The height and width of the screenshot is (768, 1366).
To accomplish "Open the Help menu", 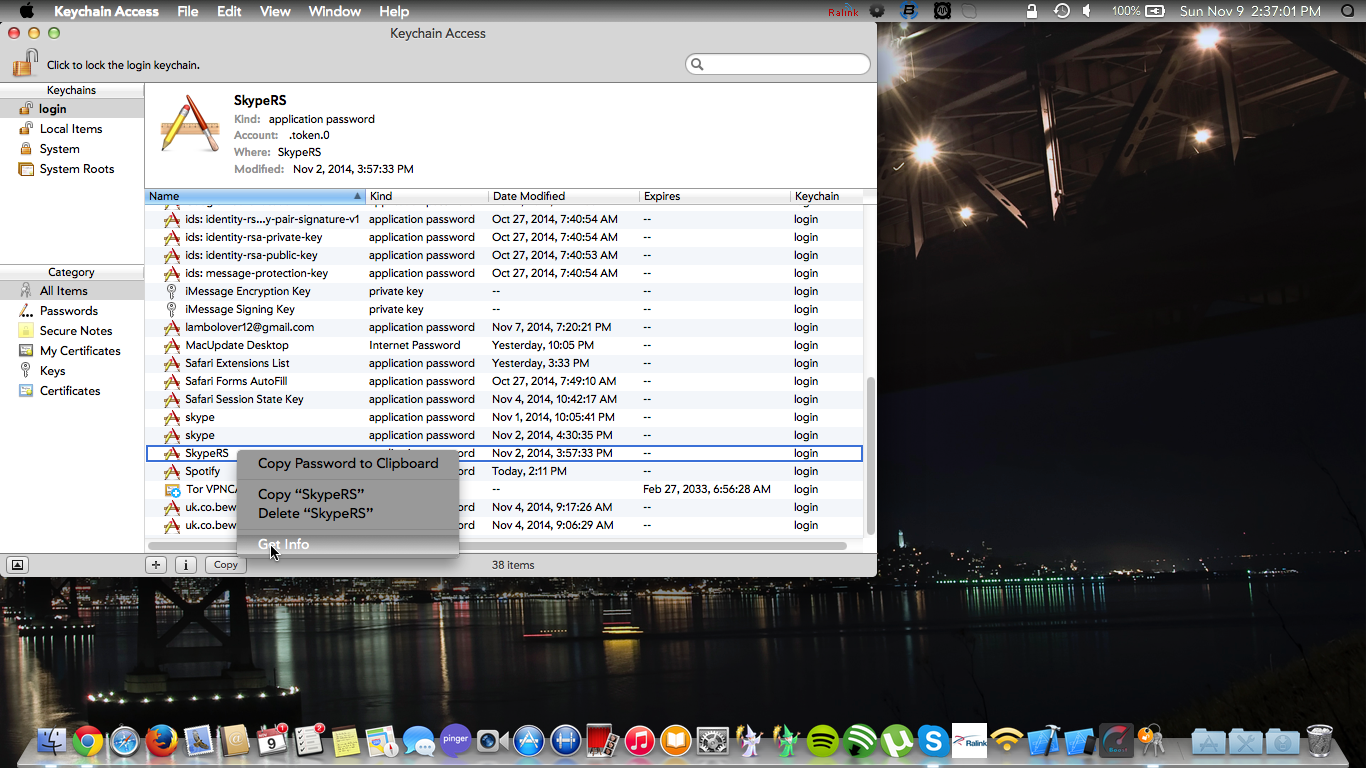I will pyautogui.click(x=394, y=11).
